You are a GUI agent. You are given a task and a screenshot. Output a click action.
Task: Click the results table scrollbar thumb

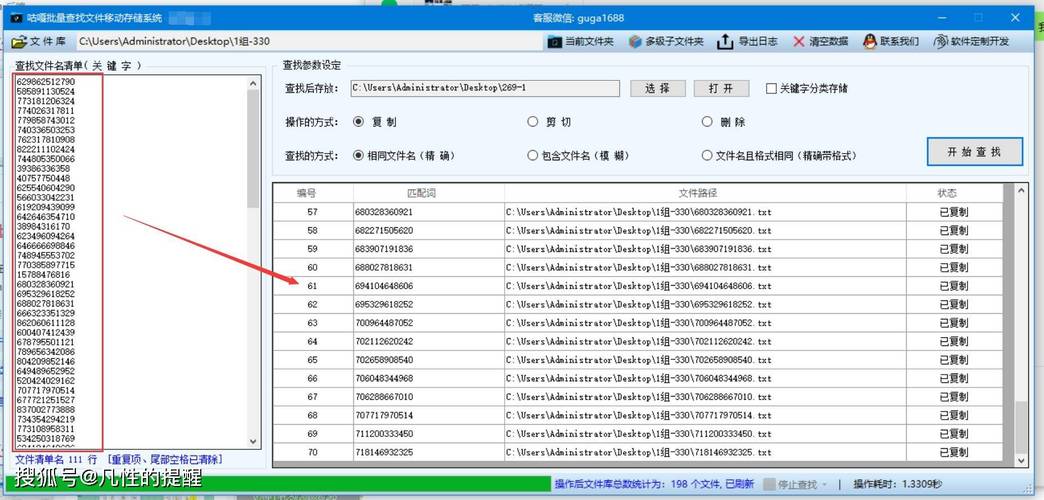tap(1021, 426)
